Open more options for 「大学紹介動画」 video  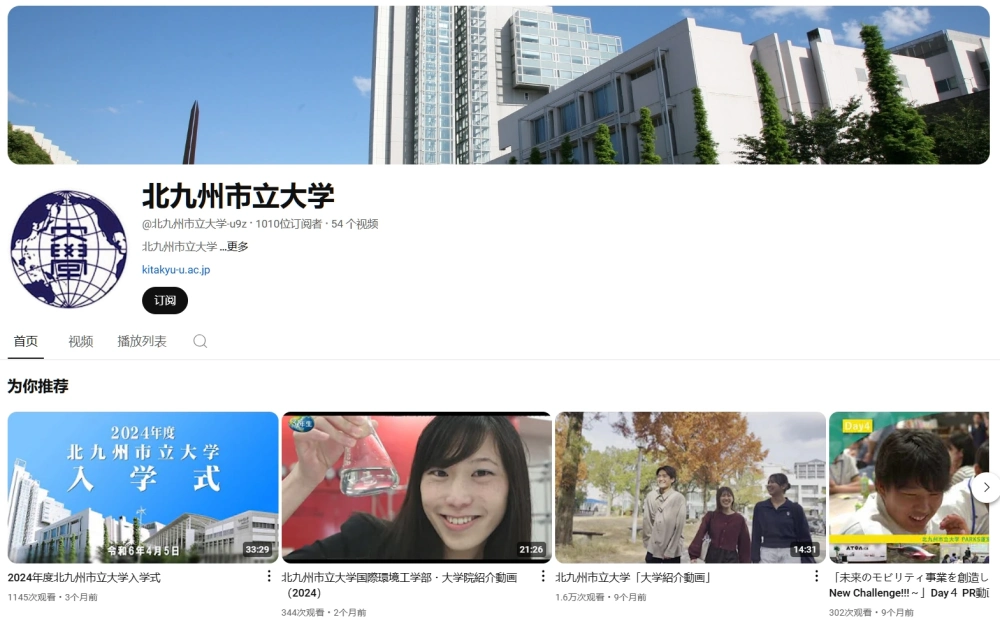tap(816, 576)
